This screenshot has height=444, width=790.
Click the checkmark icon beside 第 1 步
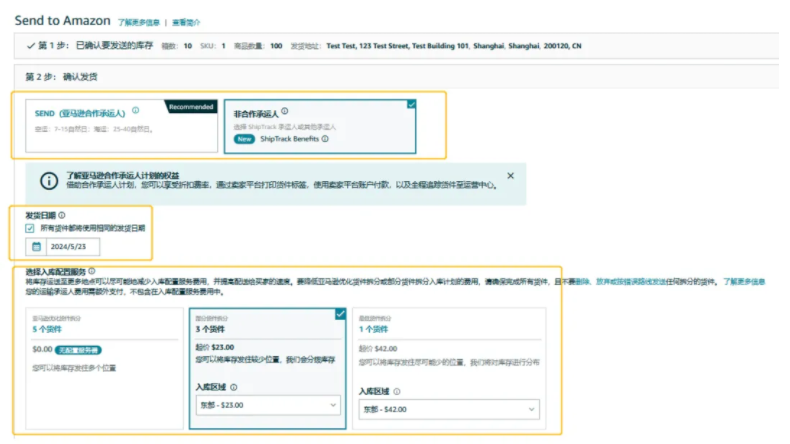pos(31,46)
